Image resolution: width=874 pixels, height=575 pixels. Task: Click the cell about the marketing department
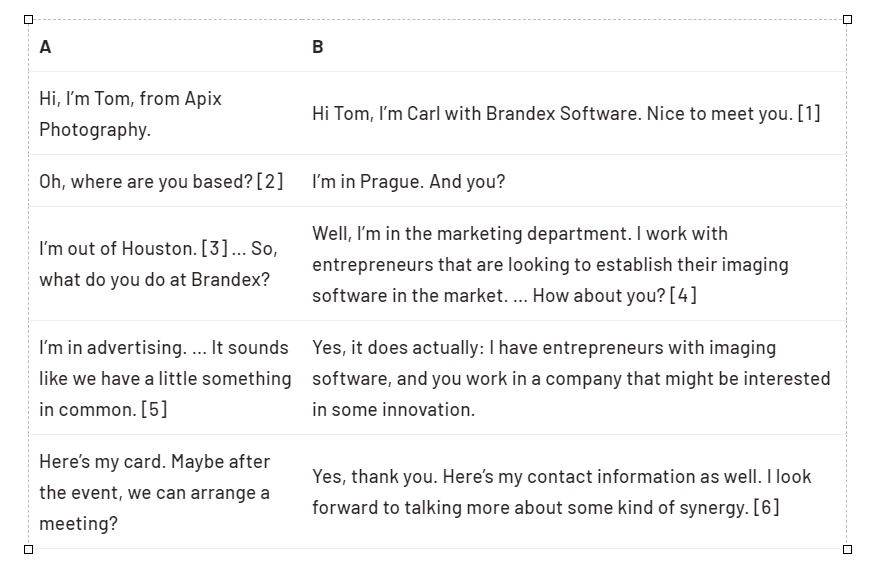tap(574, 264)
